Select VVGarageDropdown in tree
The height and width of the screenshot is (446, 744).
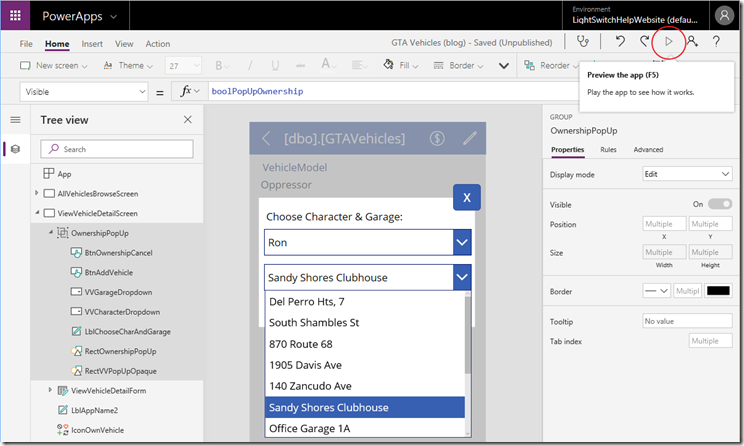tap(117, 292)
